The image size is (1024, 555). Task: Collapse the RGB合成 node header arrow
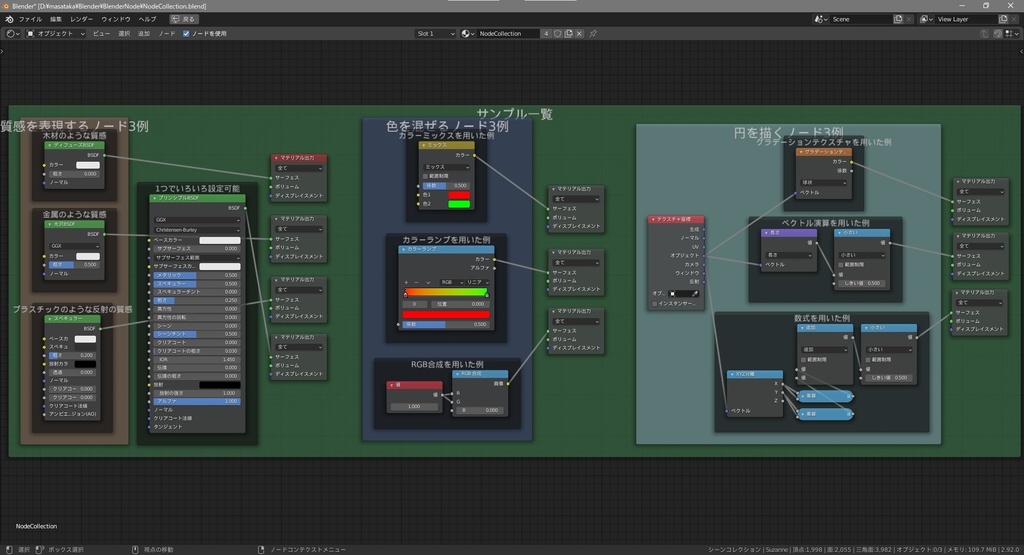coord(457,374)
